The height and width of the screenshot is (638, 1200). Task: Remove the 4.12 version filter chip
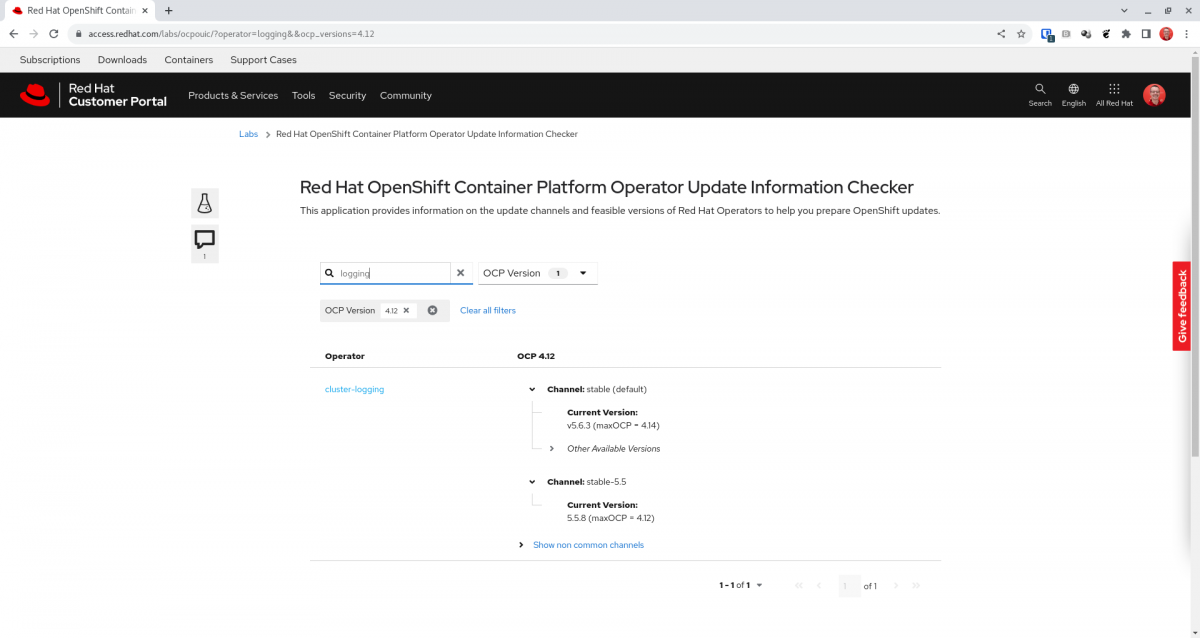[406, 311]
